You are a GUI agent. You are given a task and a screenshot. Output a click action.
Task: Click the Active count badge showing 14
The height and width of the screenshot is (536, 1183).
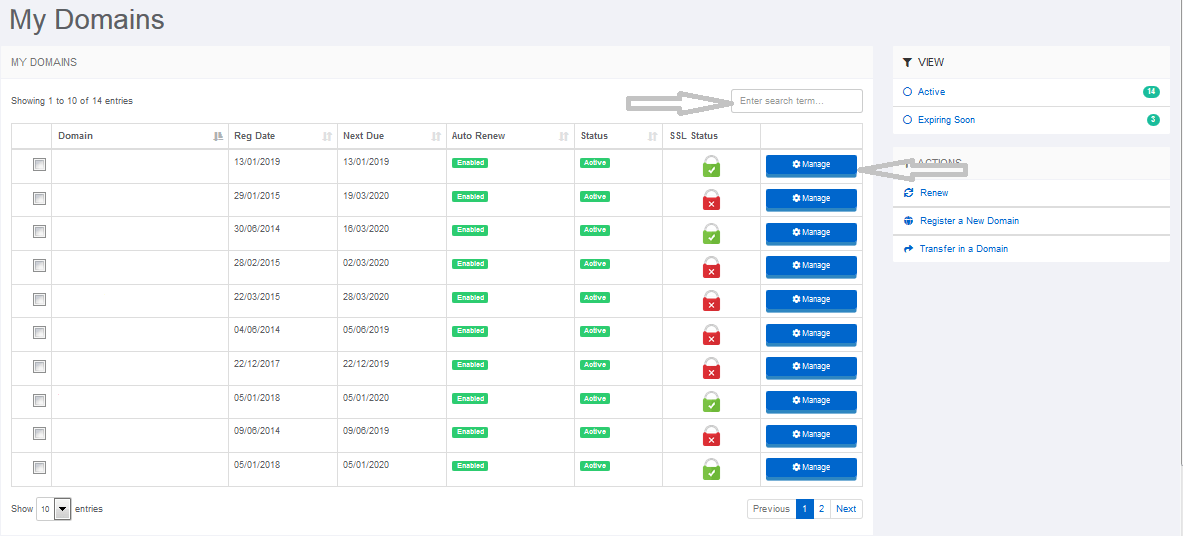pos(1151,92)
